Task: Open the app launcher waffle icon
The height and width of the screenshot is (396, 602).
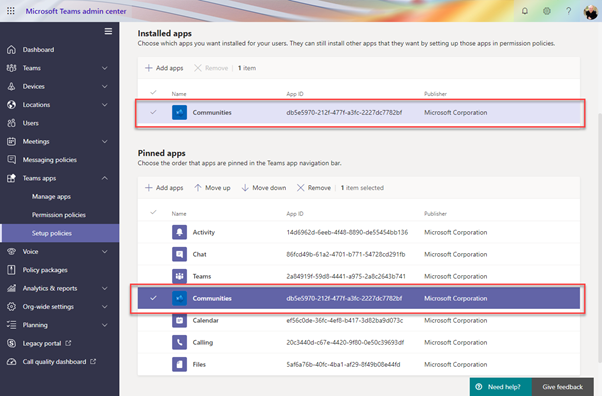Action: (11, 11)
